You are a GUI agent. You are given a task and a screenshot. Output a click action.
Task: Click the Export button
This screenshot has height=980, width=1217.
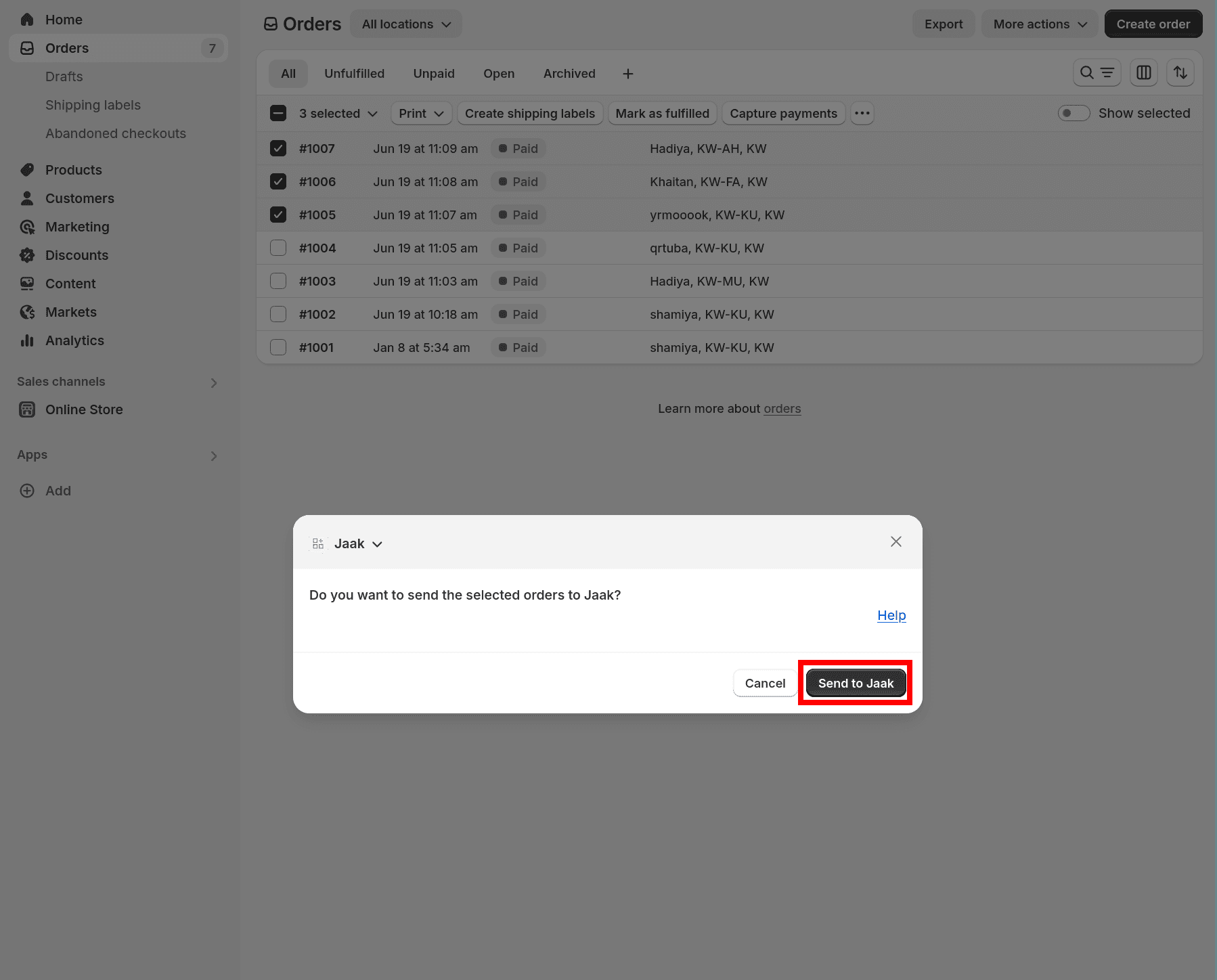944,24
